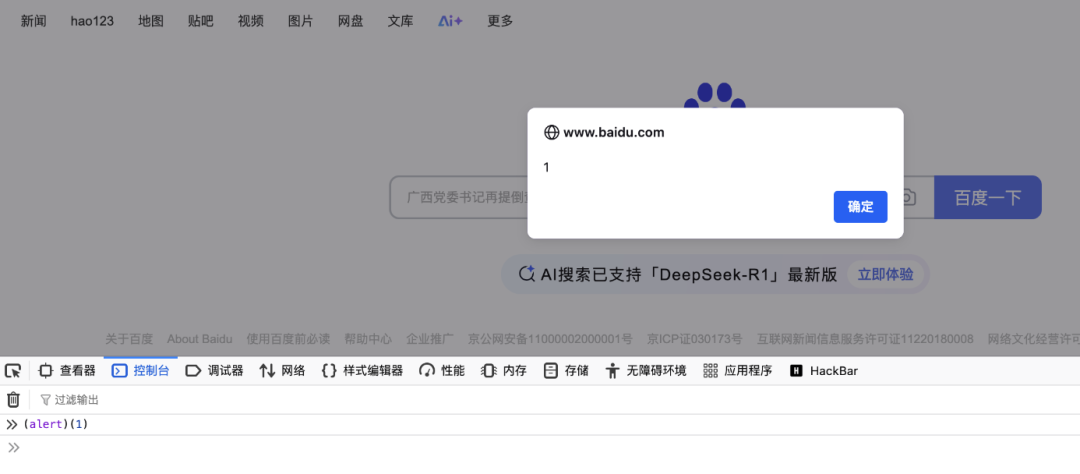The height and width of the screenshot is (474, 1080).
Task: Click the AI搜索 DeepSeek-R1 banner text
Action: point(689,274)
